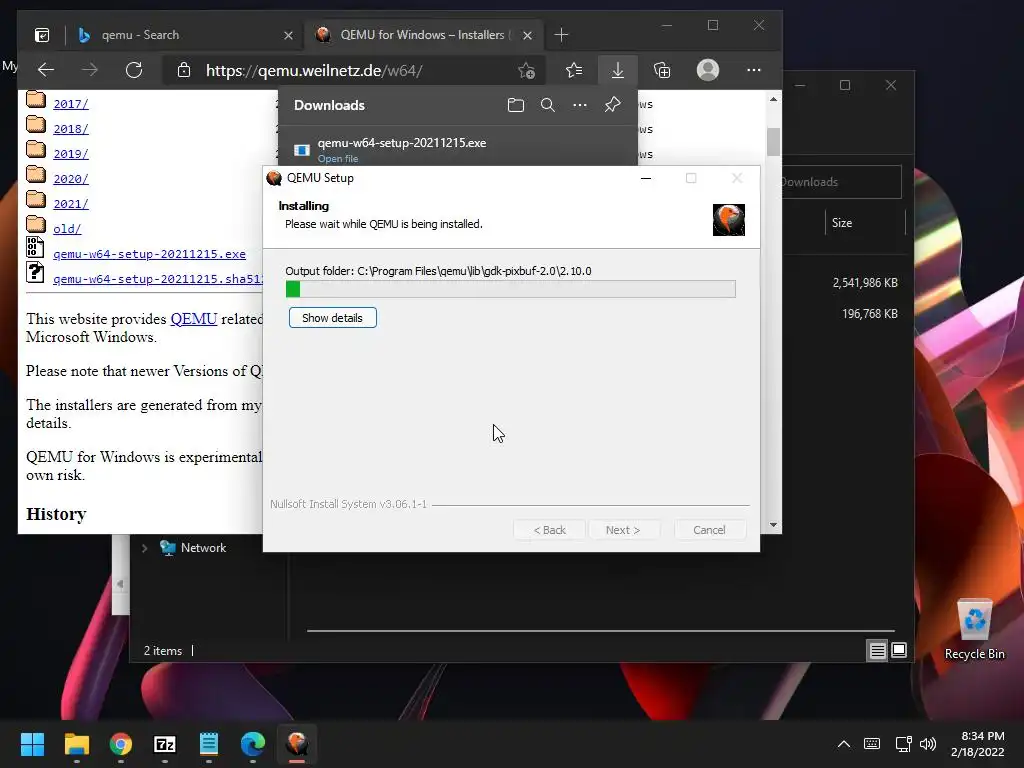This screenshot has width=1024, height=768.
Task: Click the page scroll down arrow
Action: point(773,525)
